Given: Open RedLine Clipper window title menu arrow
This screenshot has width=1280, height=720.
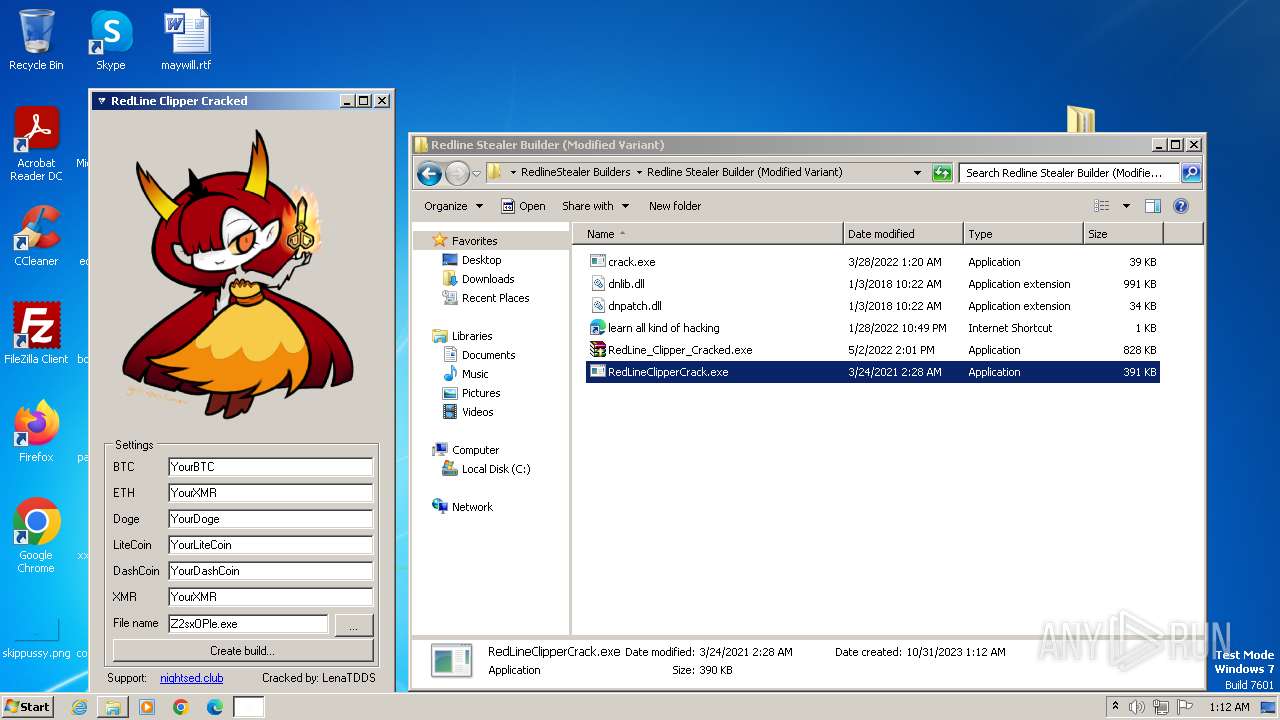Looking at the screenshot, I should click(101, 101).
